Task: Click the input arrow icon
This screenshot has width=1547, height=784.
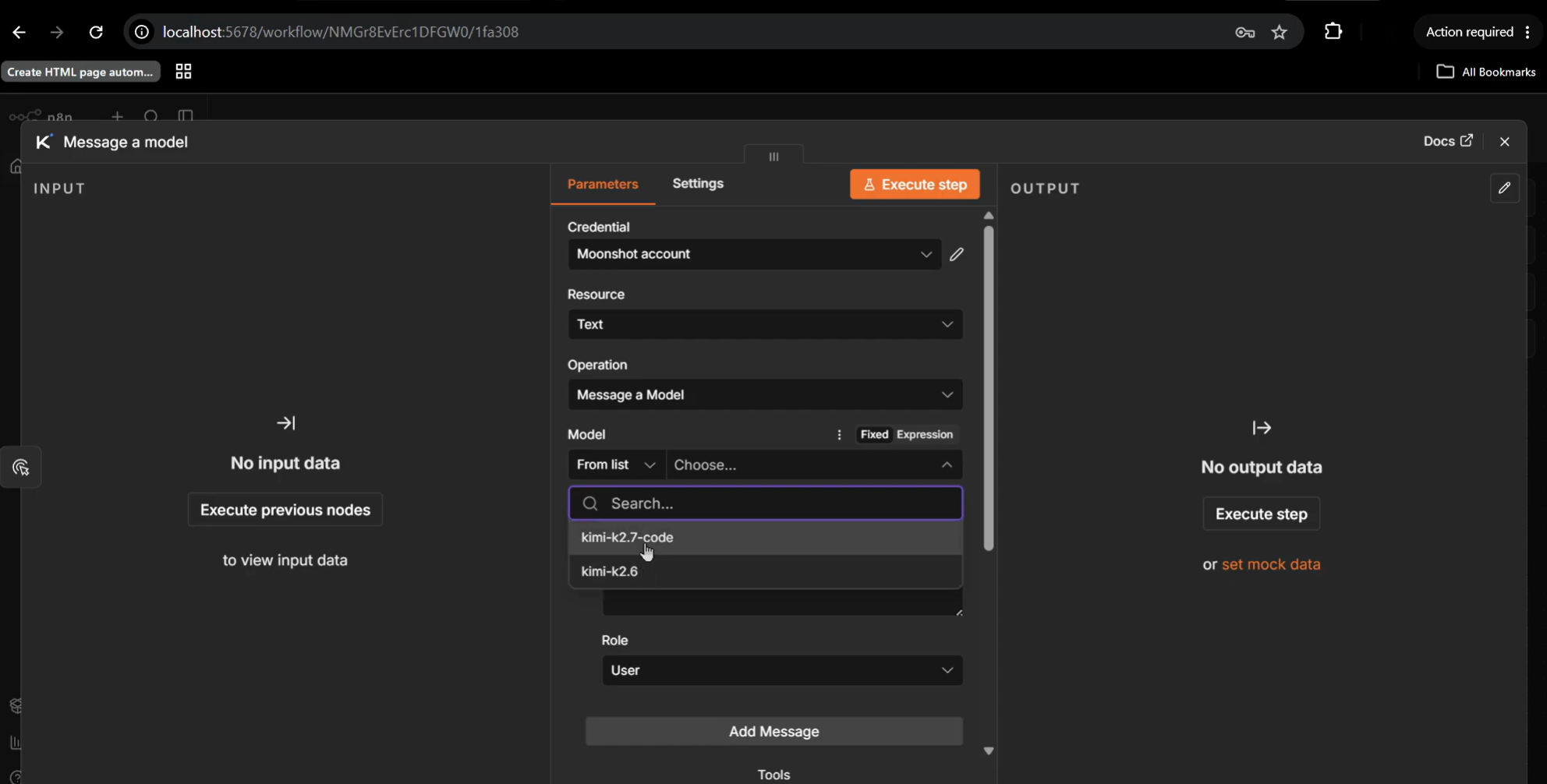Action: click(285, 423)
